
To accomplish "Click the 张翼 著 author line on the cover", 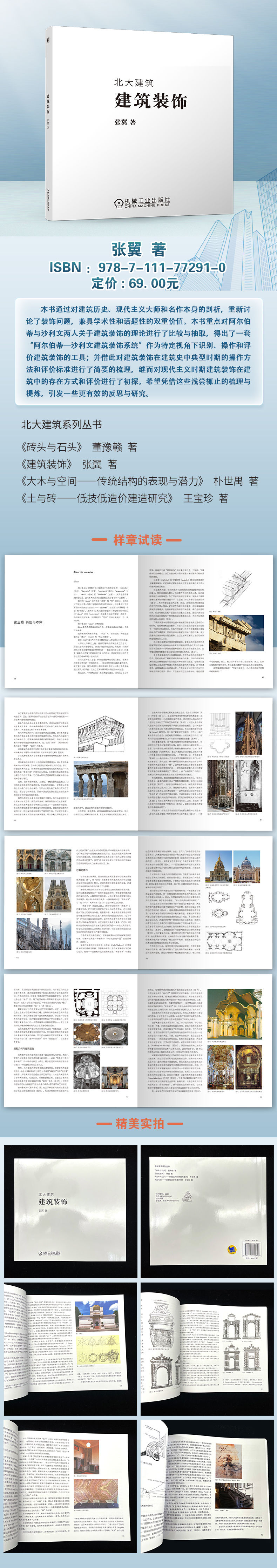I will coord(125,122).
